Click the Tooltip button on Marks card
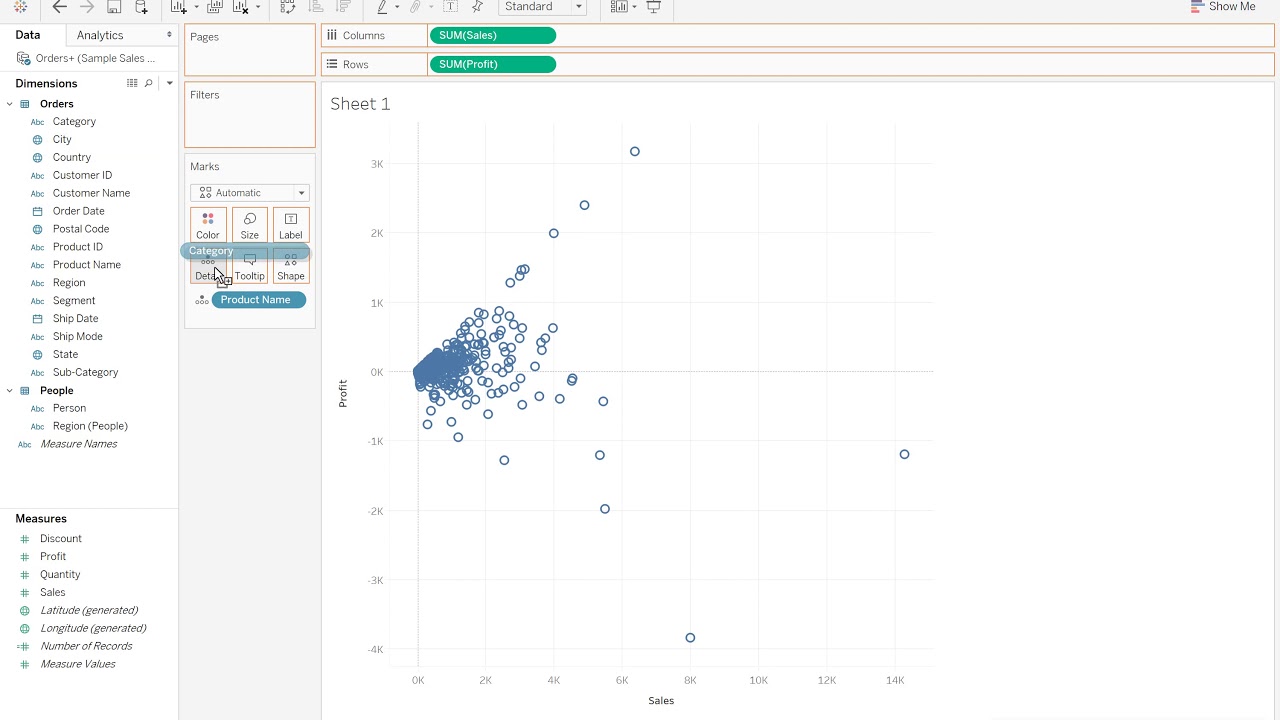Viewport: 1280px width, 720px height. (250, 266)
